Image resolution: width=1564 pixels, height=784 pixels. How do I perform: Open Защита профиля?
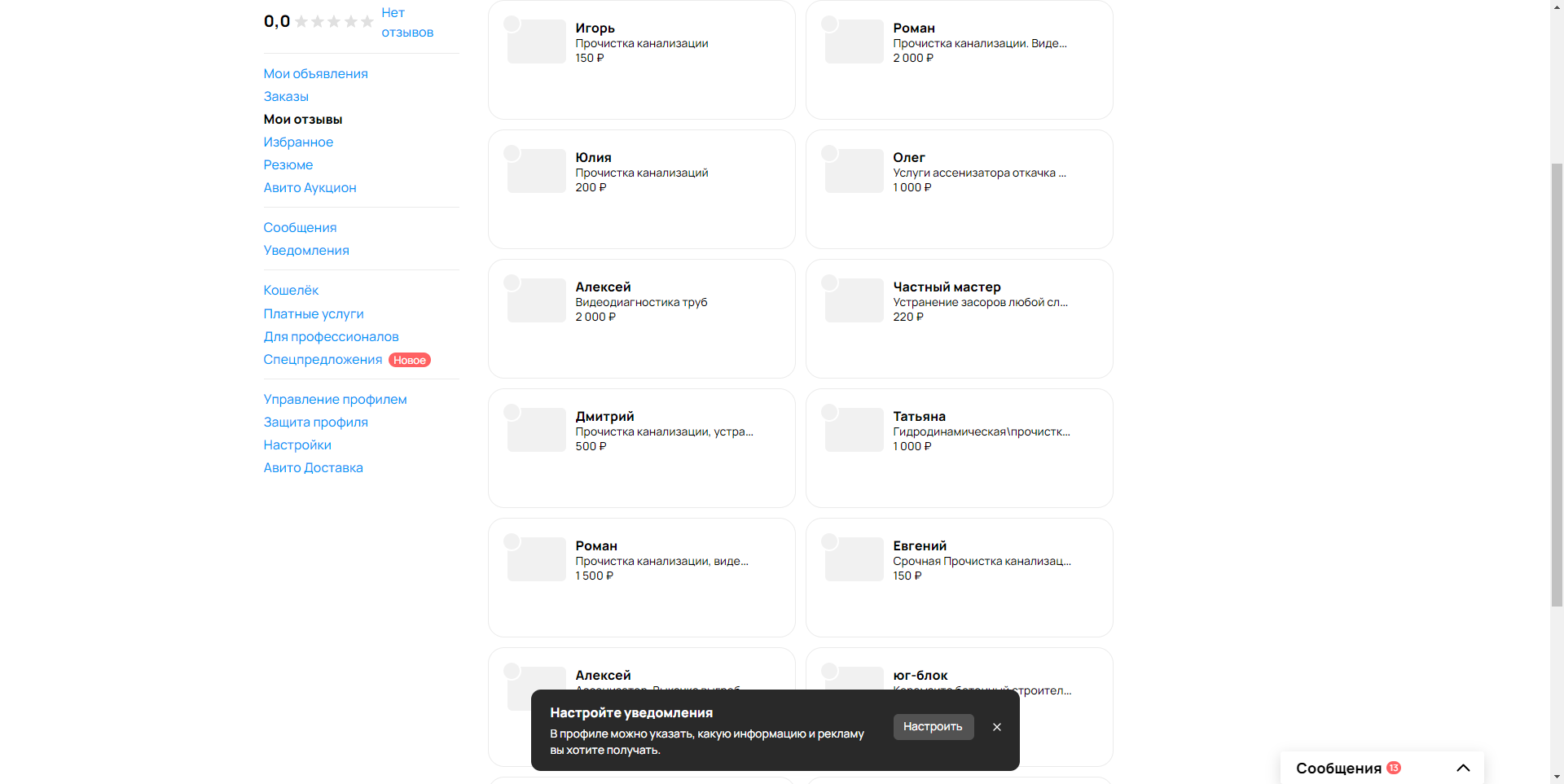pos(316,423)
